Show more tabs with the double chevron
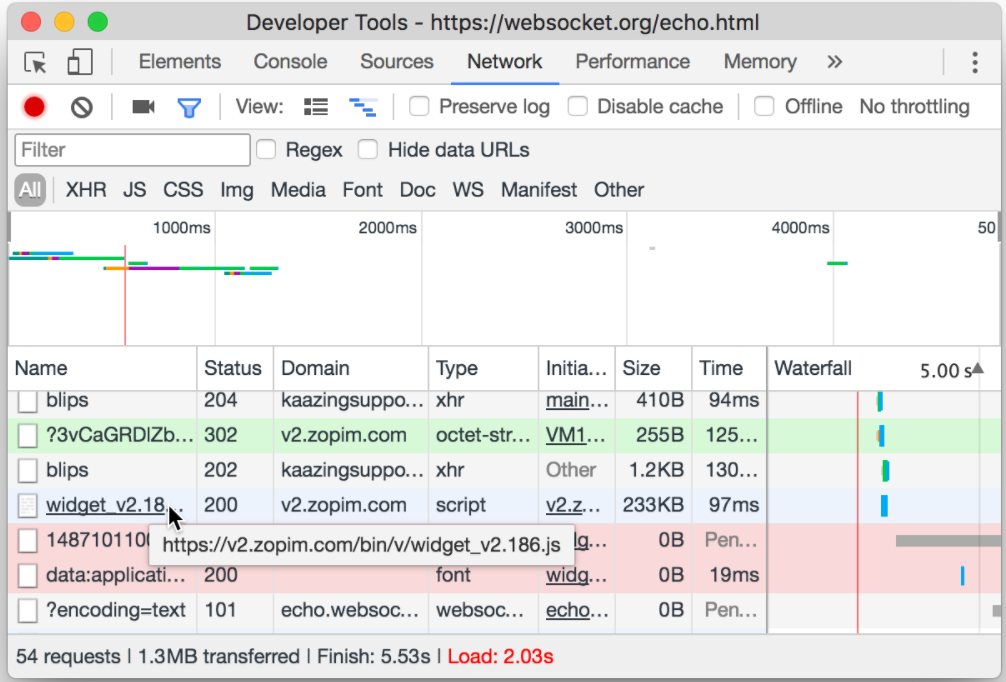Image resolution: width=1006 pixels, height=682 pixels. point(834,62)
